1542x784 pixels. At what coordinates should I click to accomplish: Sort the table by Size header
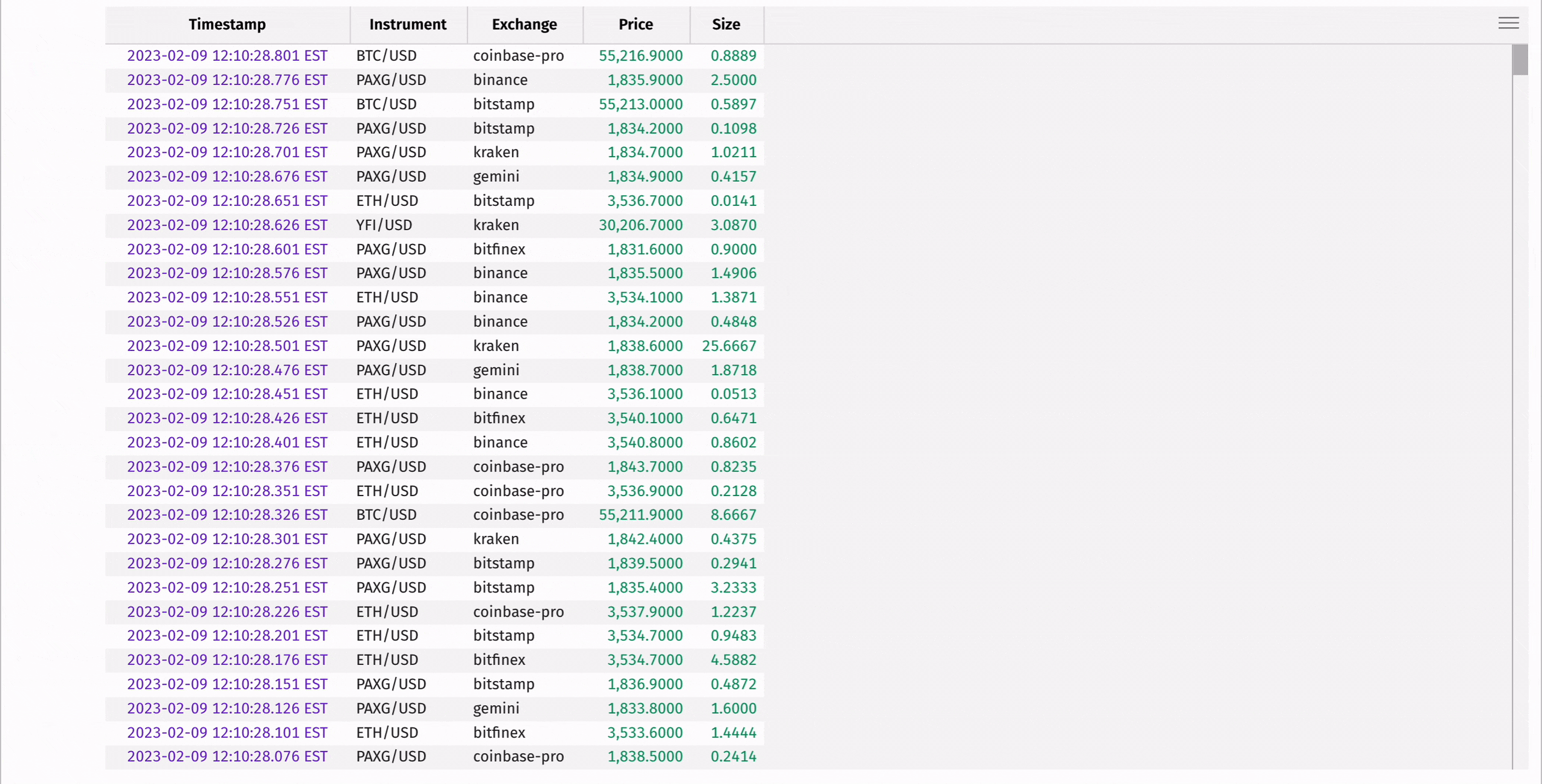725,25
